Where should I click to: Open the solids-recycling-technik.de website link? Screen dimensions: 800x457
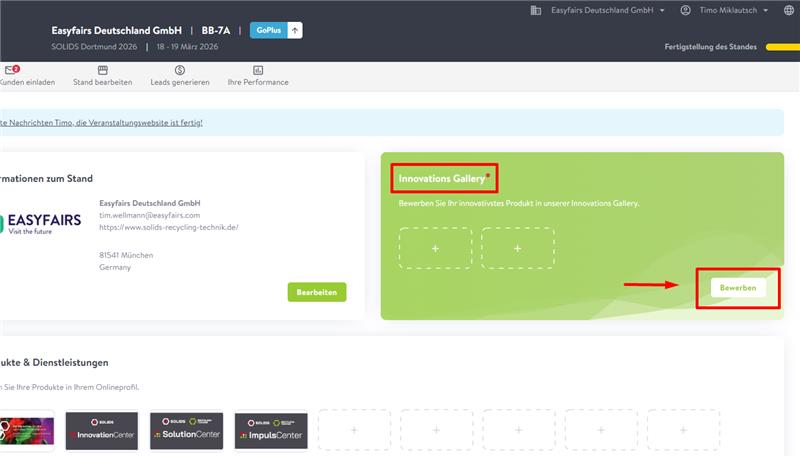click(168, 227)
